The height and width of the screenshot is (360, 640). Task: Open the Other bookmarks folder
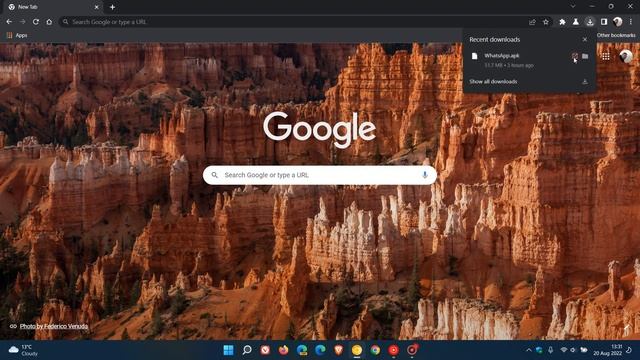pyautogui.click(x=616, y=36)
